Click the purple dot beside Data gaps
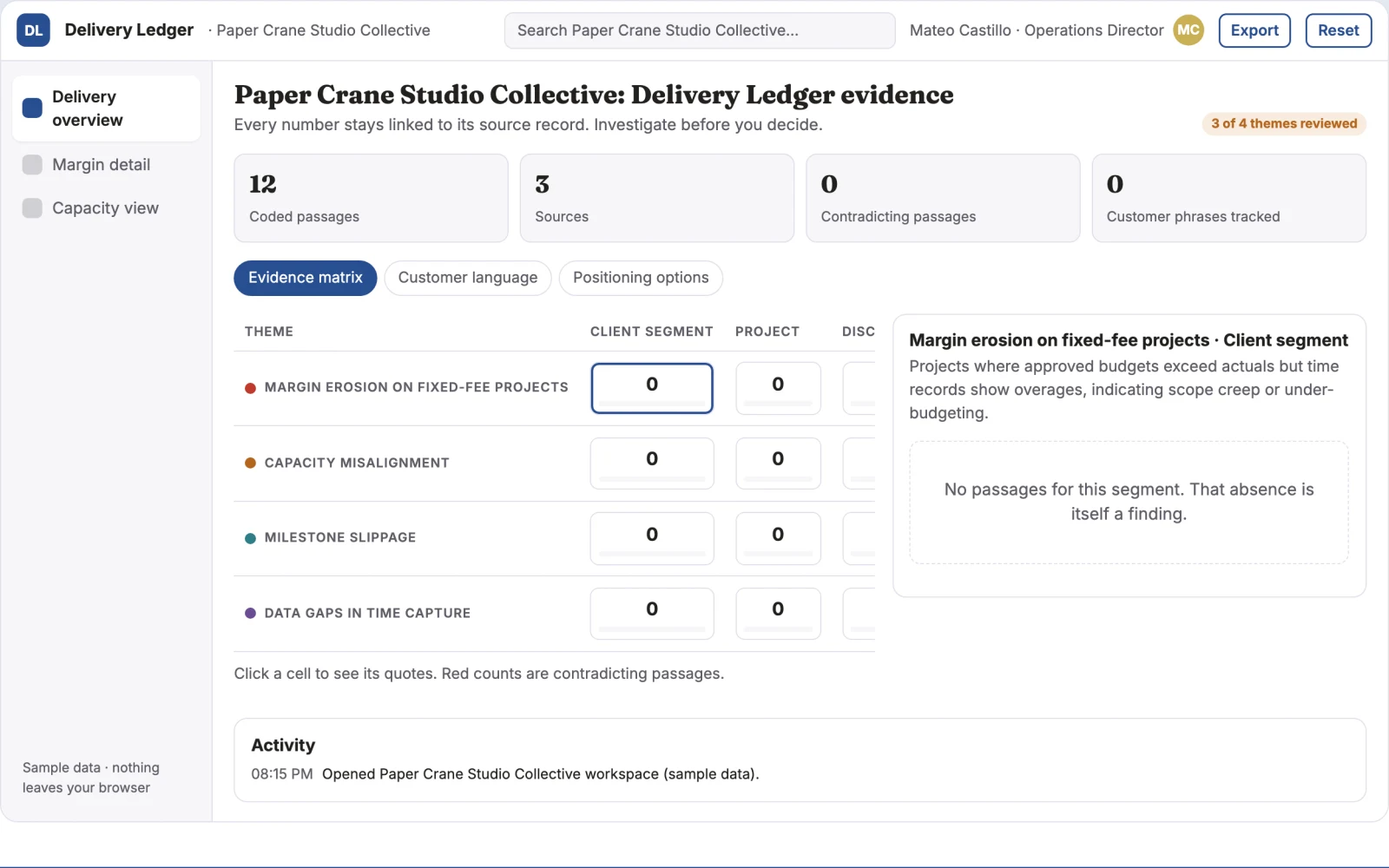This screenshot has height=868, width=1389. [250, 614]
